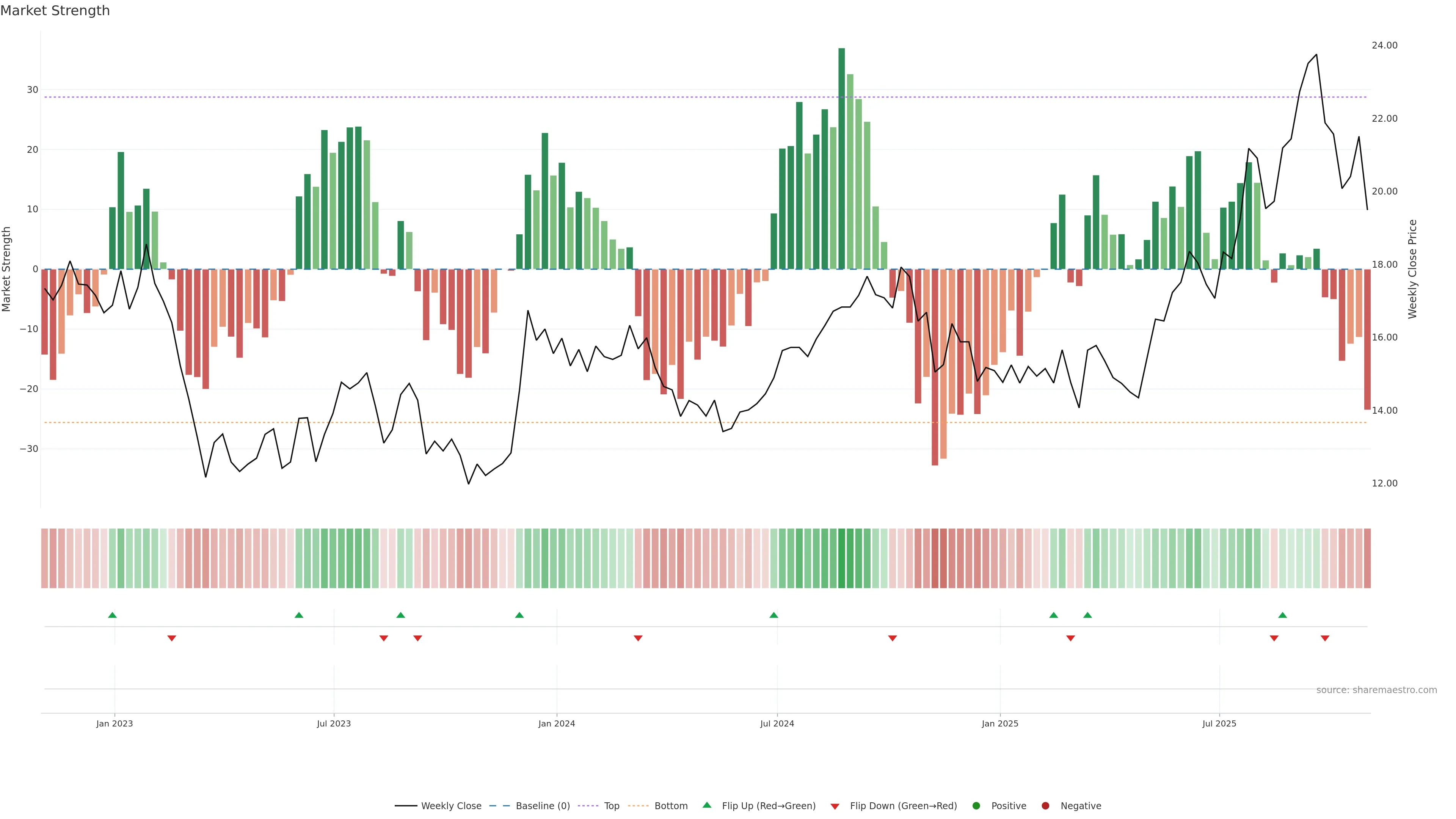The height and width of the screenshot is (819, 1456).
Task: Click the Jul 2023 axis label
Action: pyautogui.click(x=334, y=723)
